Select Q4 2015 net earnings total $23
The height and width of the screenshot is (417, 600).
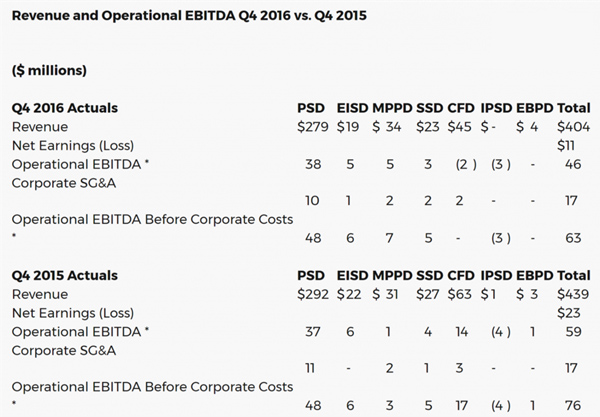coord(568,312)
